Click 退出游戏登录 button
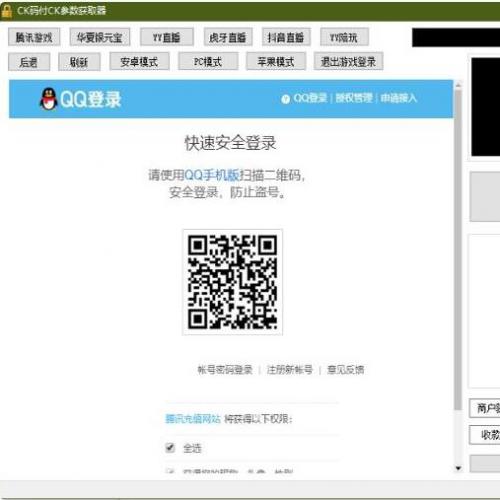The height and width of the screenshot is (500, 500). (348, 62)
